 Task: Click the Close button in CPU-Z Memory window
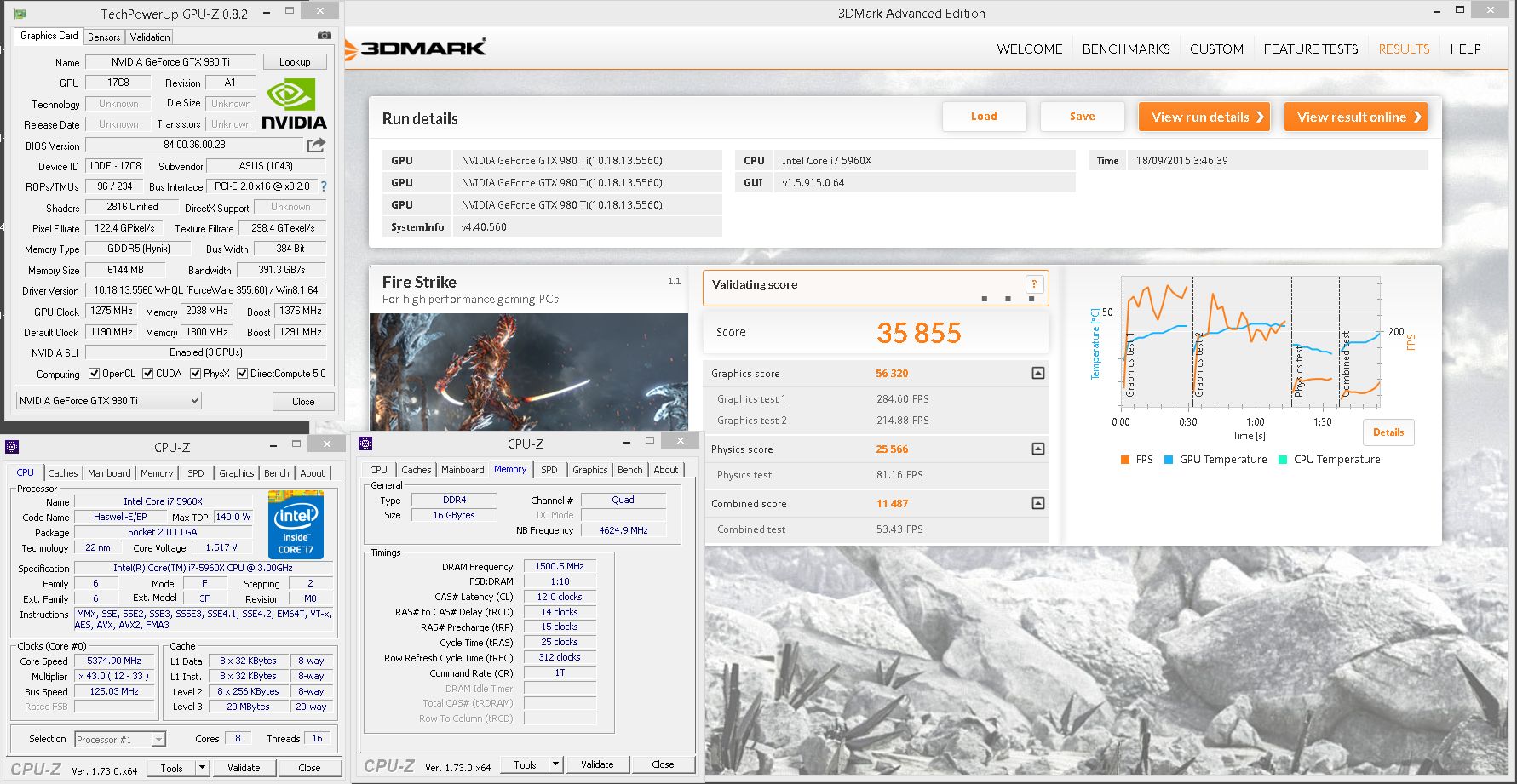click(x=663, y=764)
